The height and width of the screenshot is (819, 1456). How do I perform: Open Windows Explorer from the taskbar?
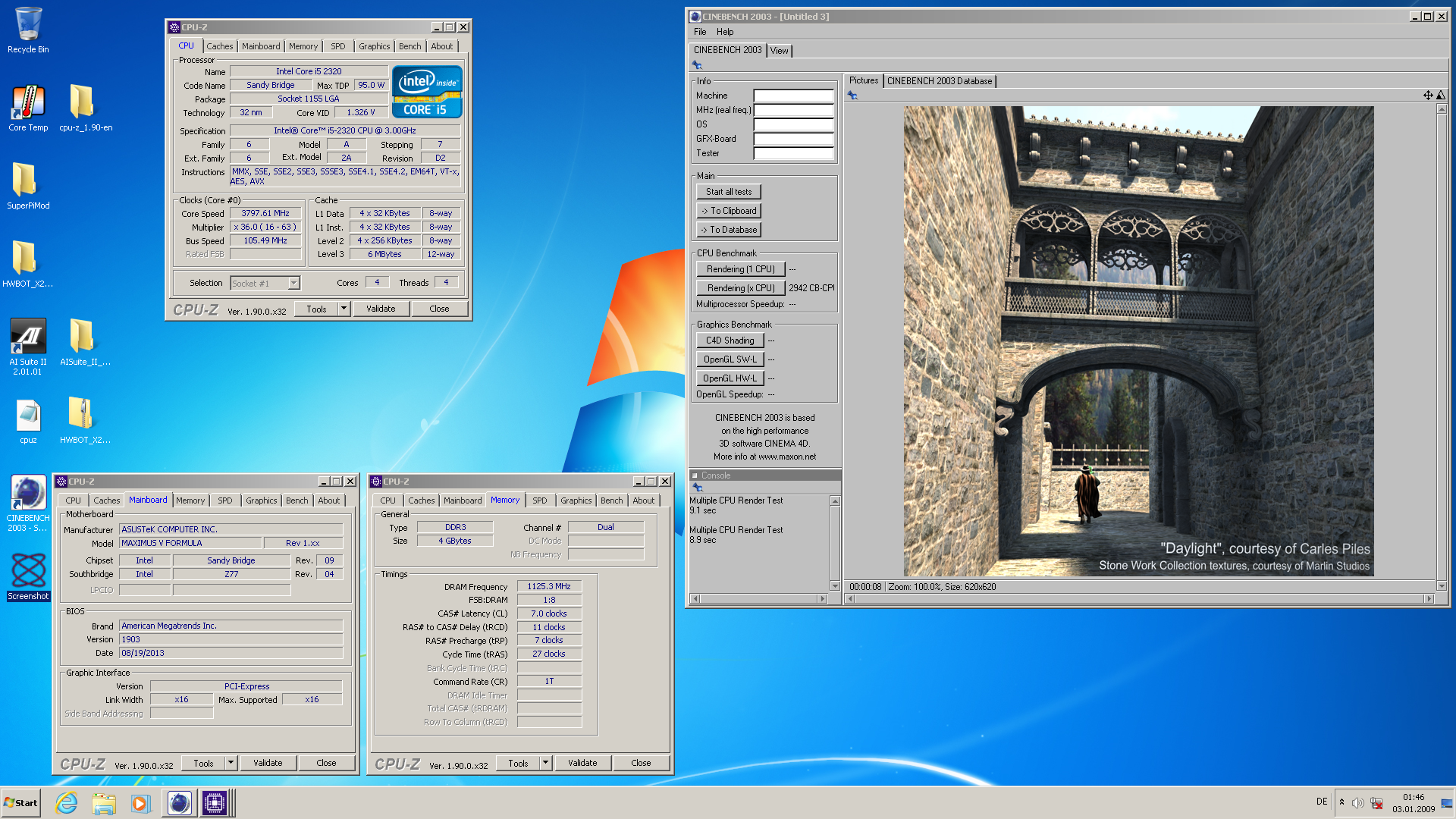tap(104, 803)
